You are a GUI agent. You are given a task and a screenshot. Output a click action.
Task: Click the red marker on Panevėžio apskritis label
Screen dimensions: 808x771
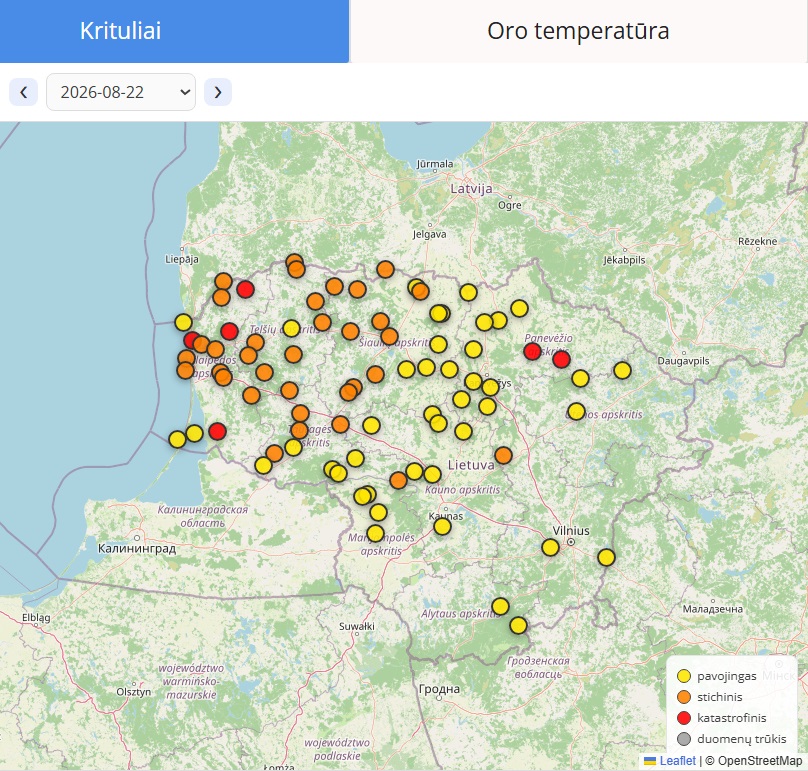[x=532, y=351]
